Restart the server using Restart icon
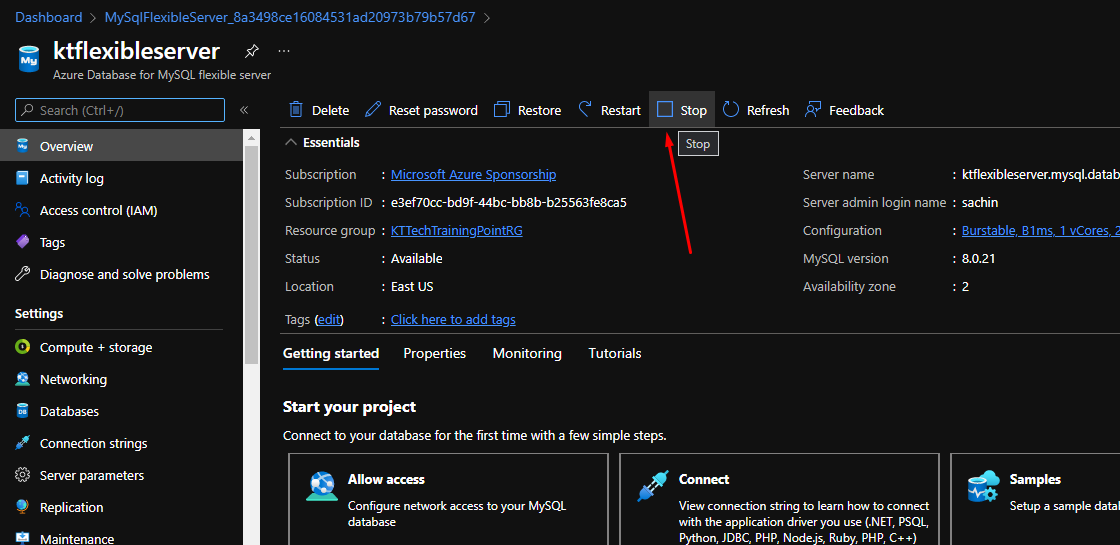 coord(586,110)
